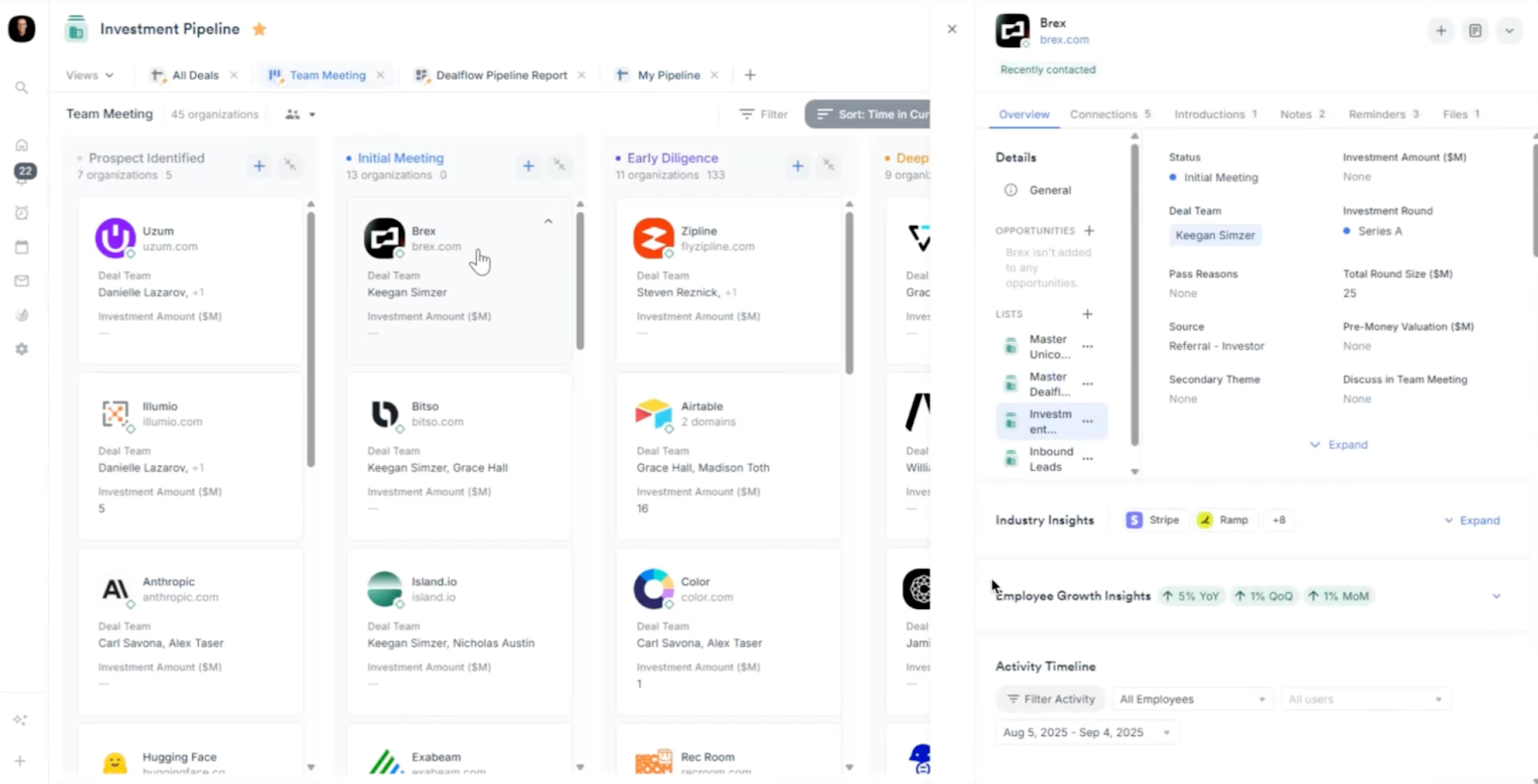1538x784 pixels.
Task: Open the people sharing dropdown
Action: (x=300, y=114)
